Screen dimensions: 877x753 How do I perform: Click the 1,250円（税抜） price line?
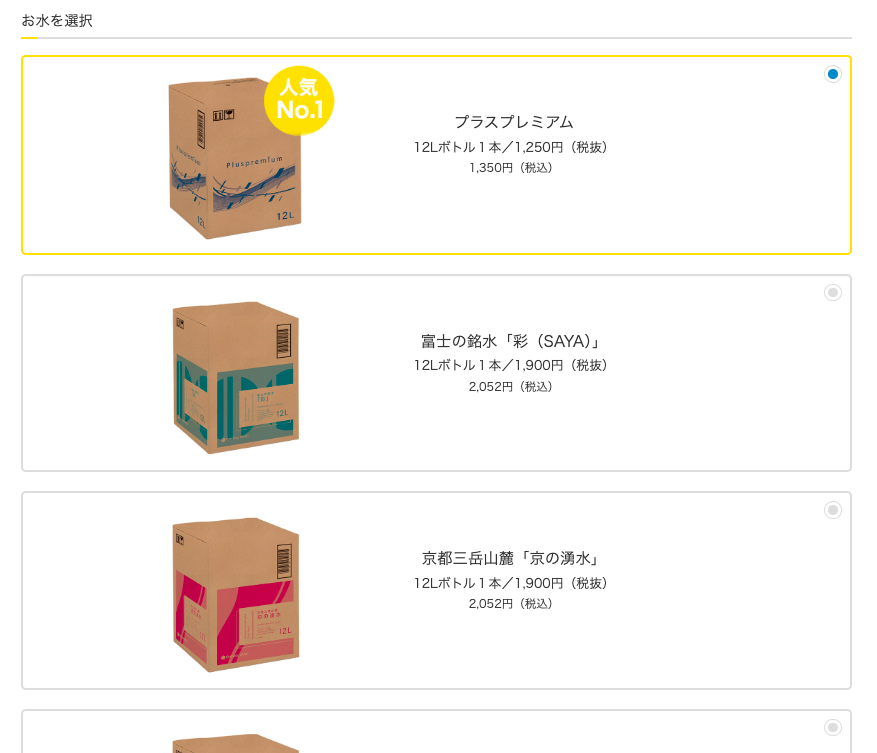[511, 147]
